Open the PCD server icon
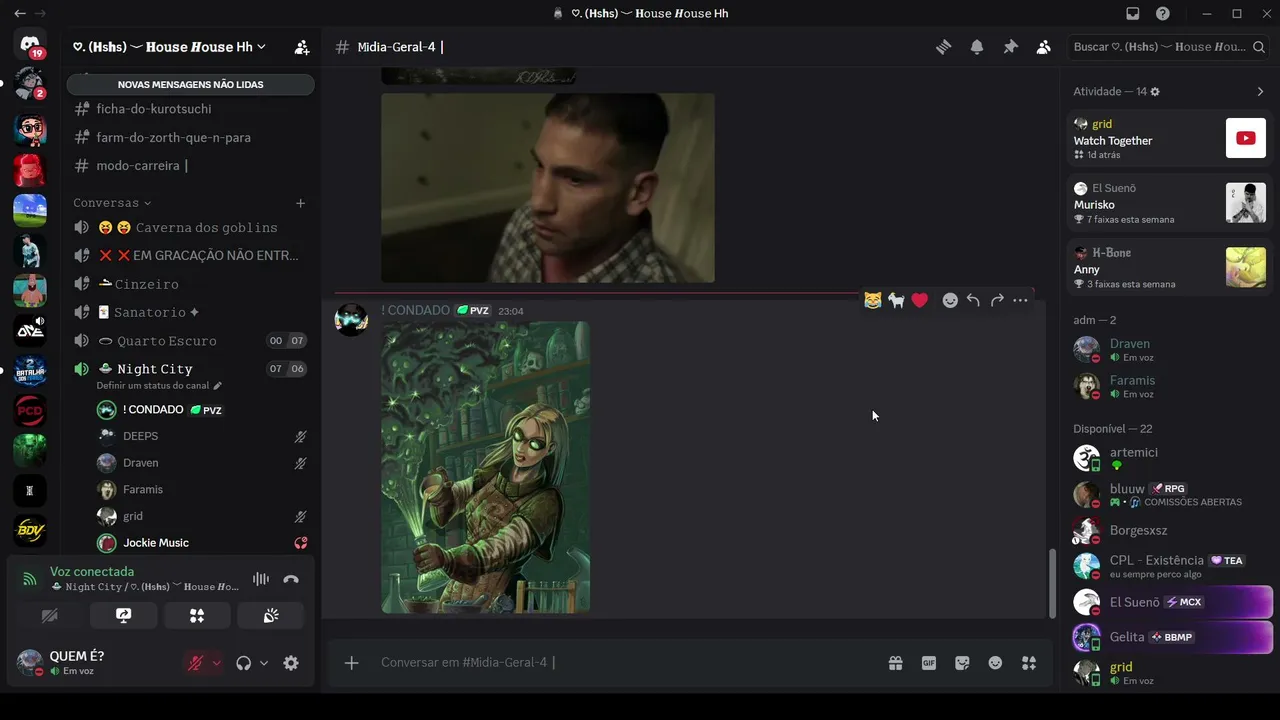This screenshot has height=720, width=1280. [30, 410]
